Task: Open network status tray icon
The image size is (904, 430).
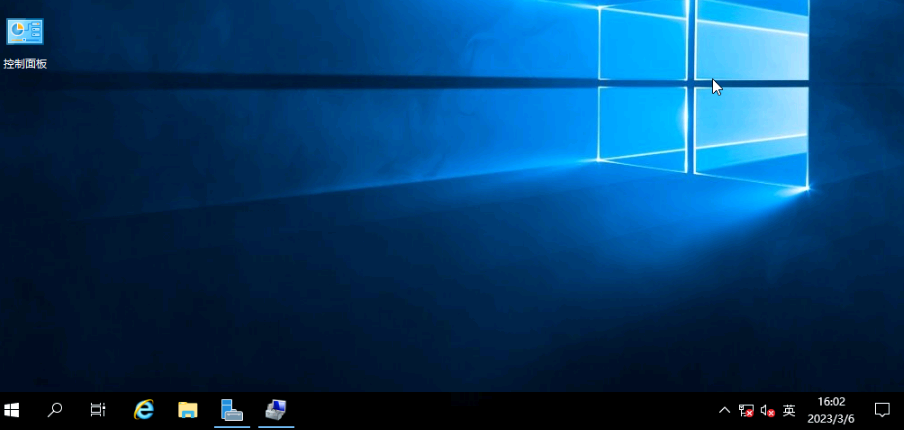Action: [746, 410]
